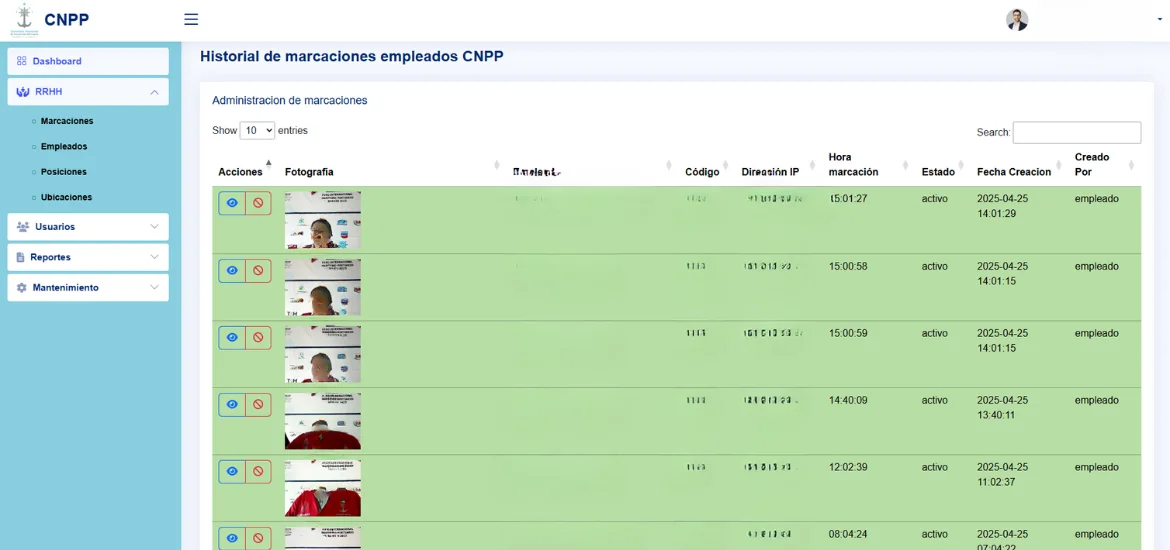Disable the 15:00:59 marcación with ban icon

[x=258, y=337]
